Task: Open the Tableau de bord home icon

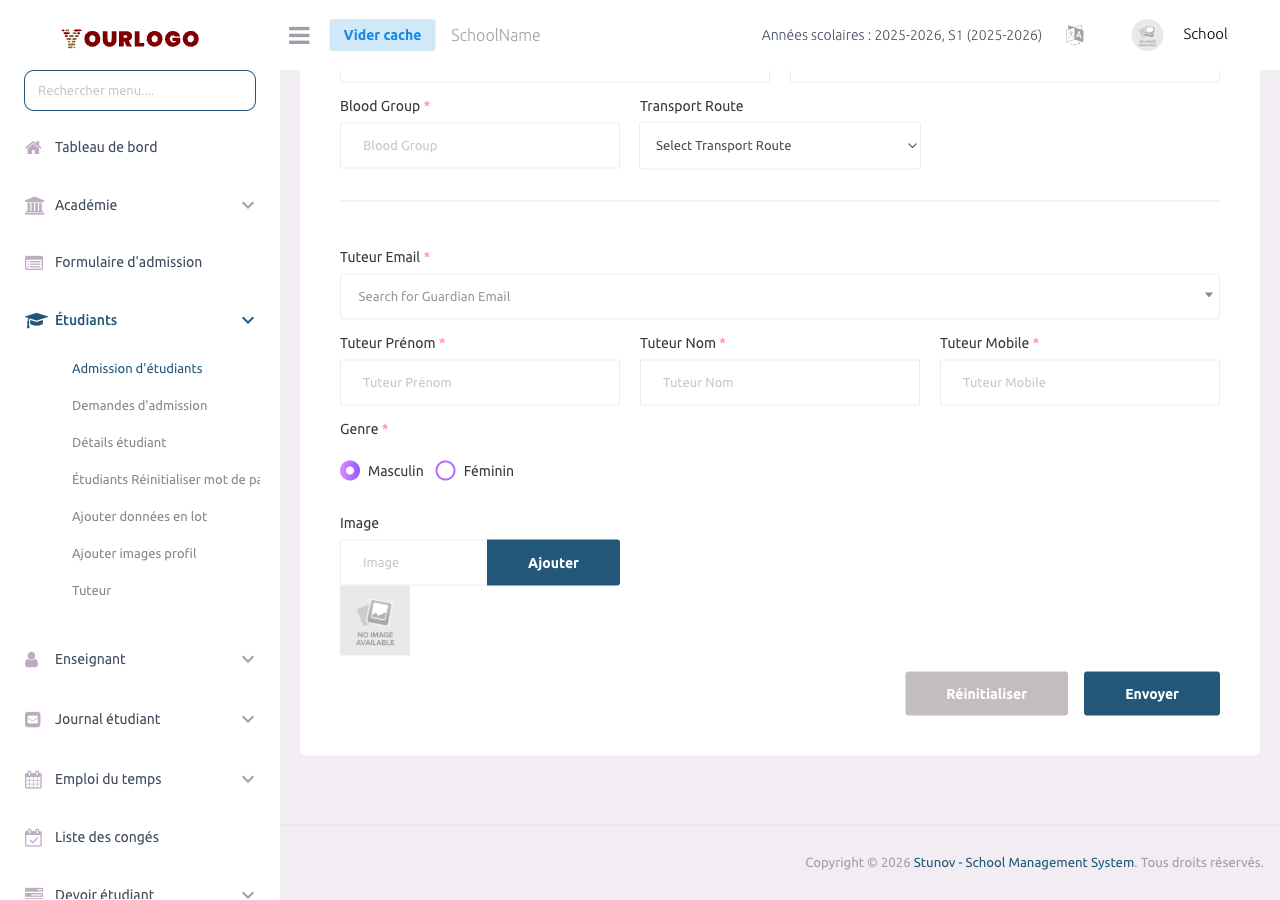Action: point(33,146)
